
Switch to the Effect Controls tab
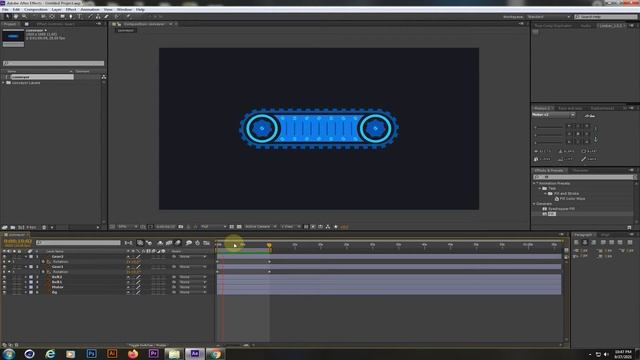pyautogui.click(x=55, y=24)
